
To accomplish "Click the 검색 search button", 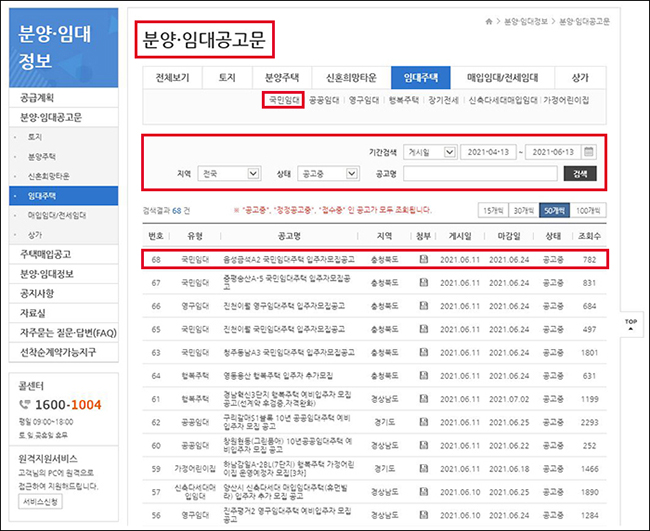I will pos(580,173).
